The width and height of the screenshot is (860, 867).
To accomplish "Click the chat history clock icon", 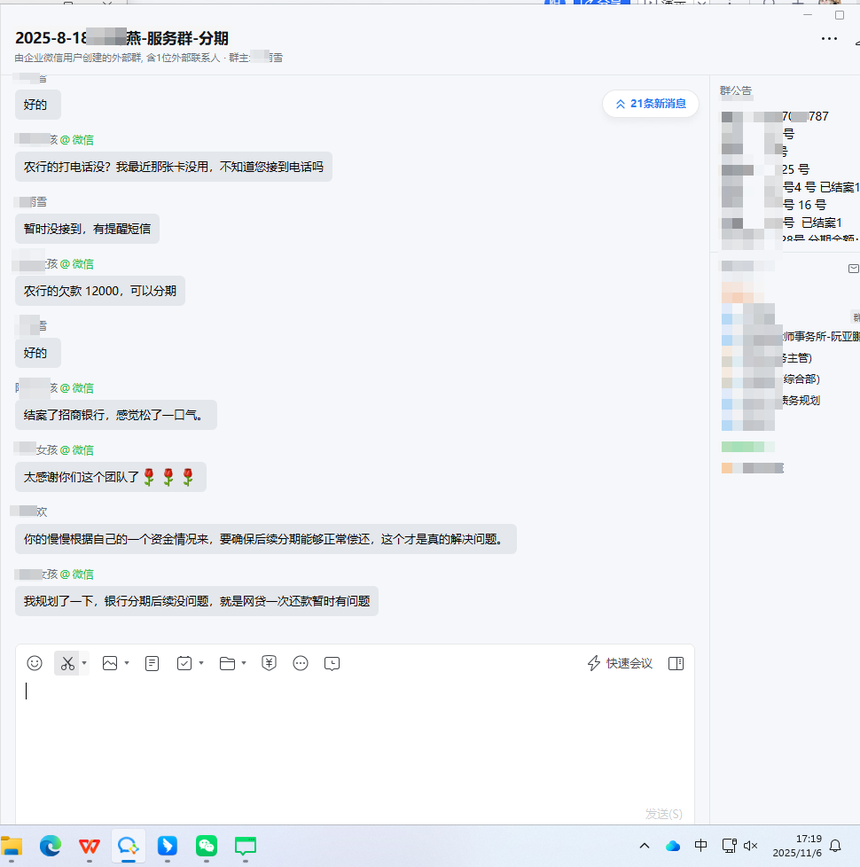I will click(x=332, y=663).
